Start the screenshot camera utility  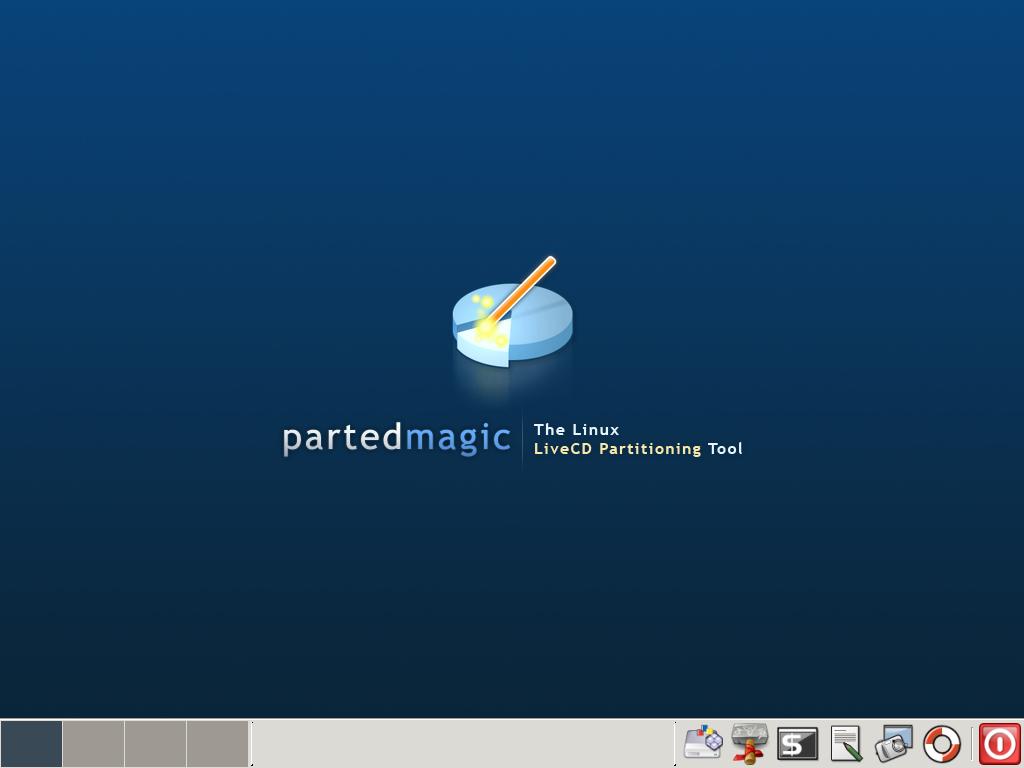tap(894, 743)
